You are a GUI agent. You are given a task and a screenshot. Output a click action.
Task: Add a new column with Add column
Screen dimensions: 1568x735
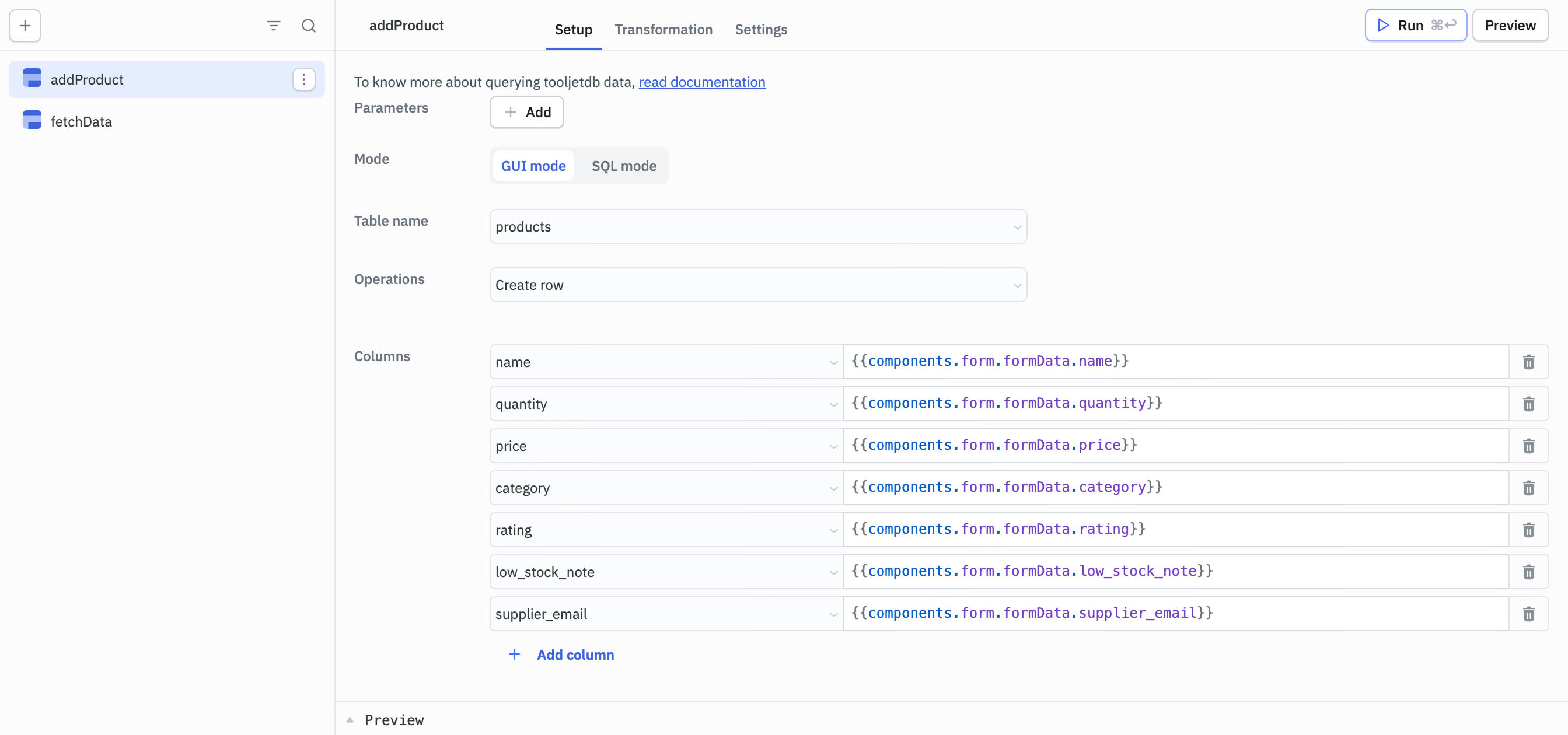coord(561,654)
